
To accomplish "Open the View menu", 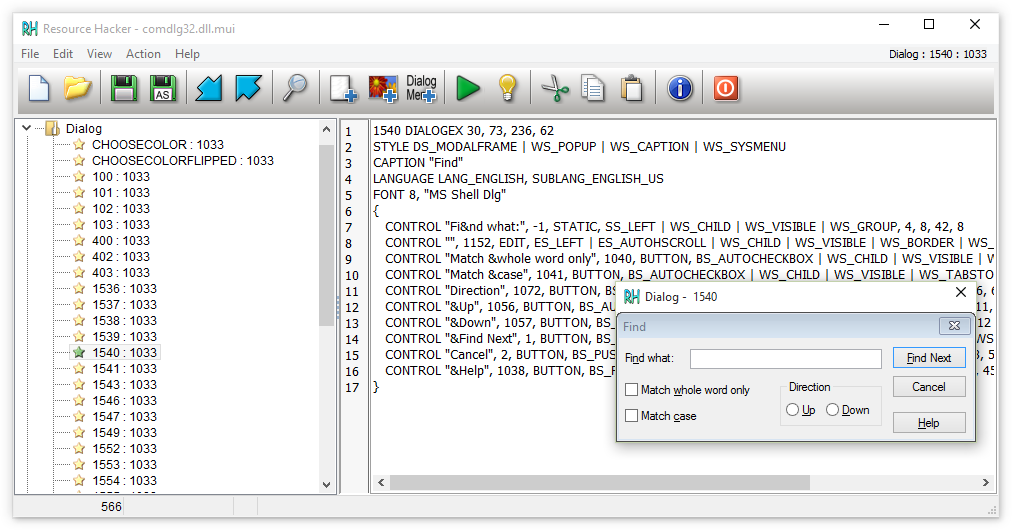I will pos(99,54).
